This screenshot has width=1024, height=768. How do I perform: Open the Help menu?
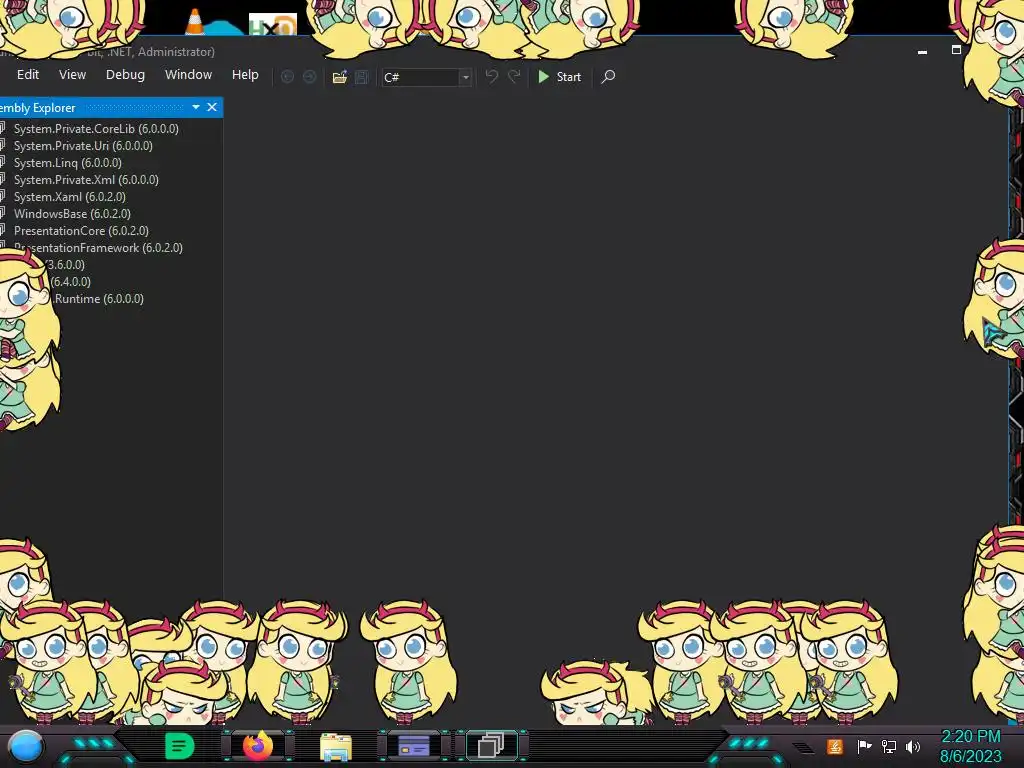tap(245, 75)
